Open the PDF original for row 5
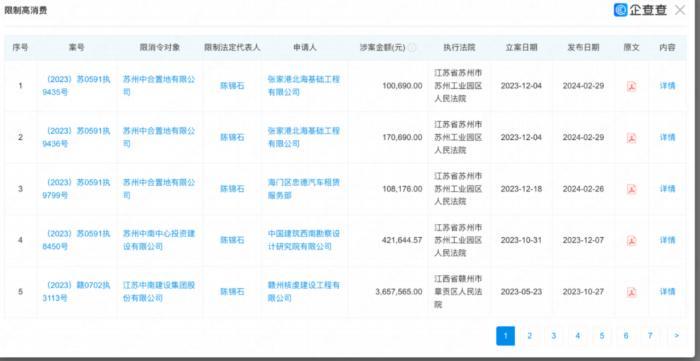This screenshot has height=361, width=700. (631, 292)
